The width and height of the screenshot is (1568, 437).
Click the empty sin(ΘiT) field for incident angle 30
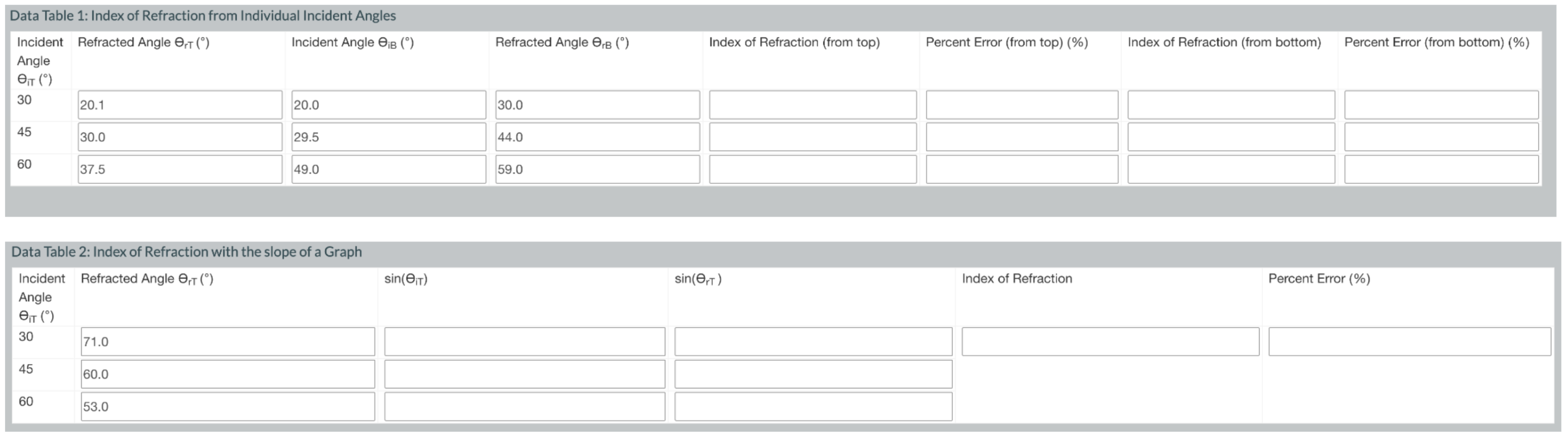(x=523, y=341)
